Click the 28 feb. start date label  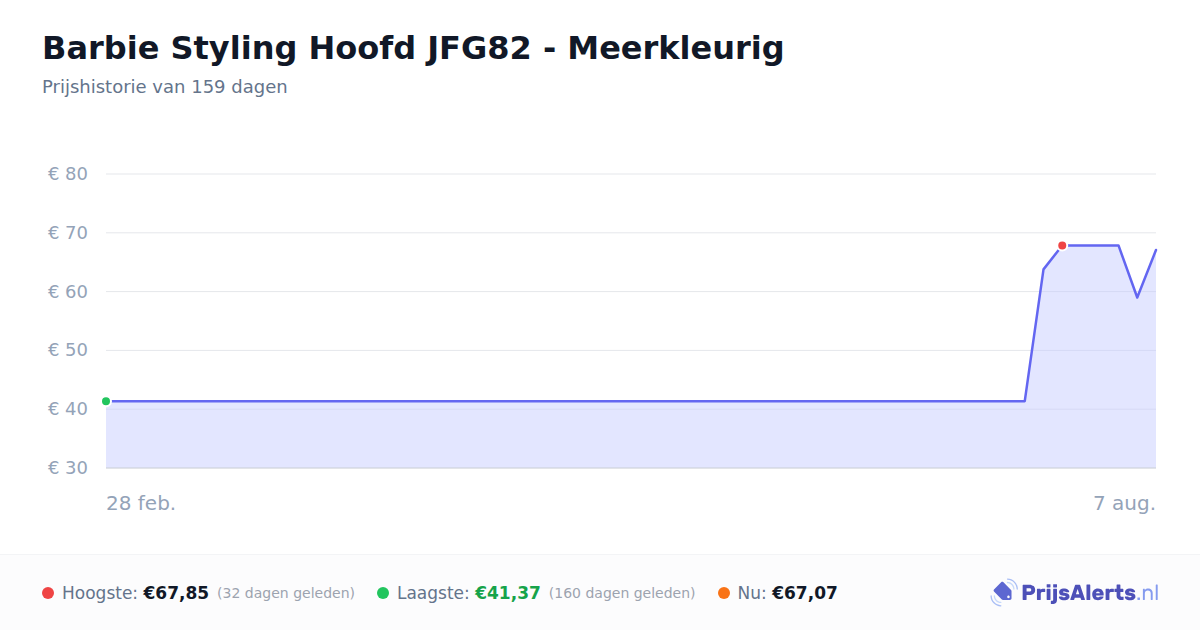[x=141, y=503]
